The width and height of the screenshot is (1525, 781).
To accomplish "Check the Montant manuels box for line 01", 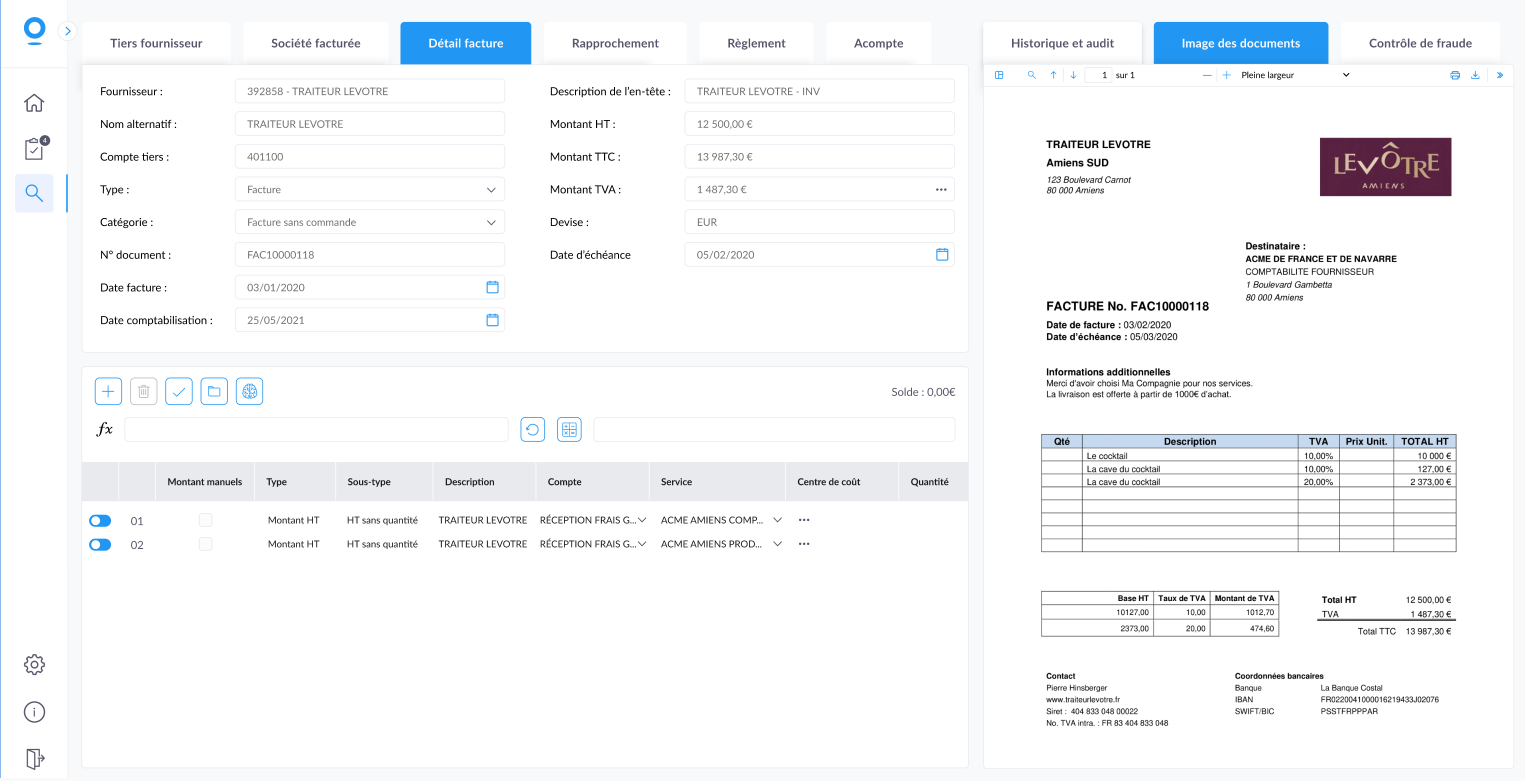I will (x=205, y=520).
